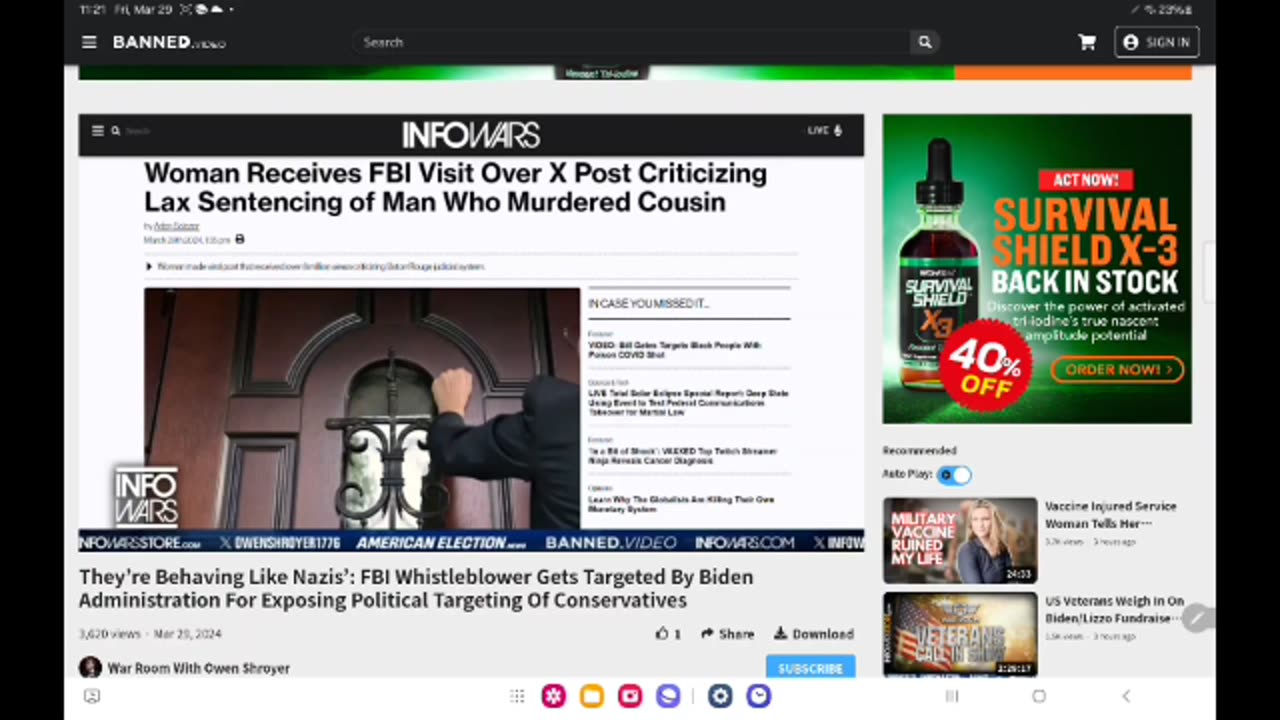Click the ACT NOW! ad badge
Viewport: 1280px width, 720px height.
pyautogui.click(x=1085, y=180)
